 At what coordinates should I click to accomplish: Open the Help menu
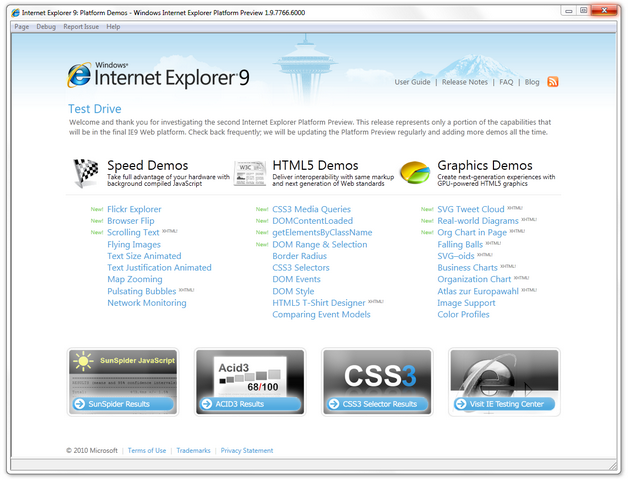point(113,27)
